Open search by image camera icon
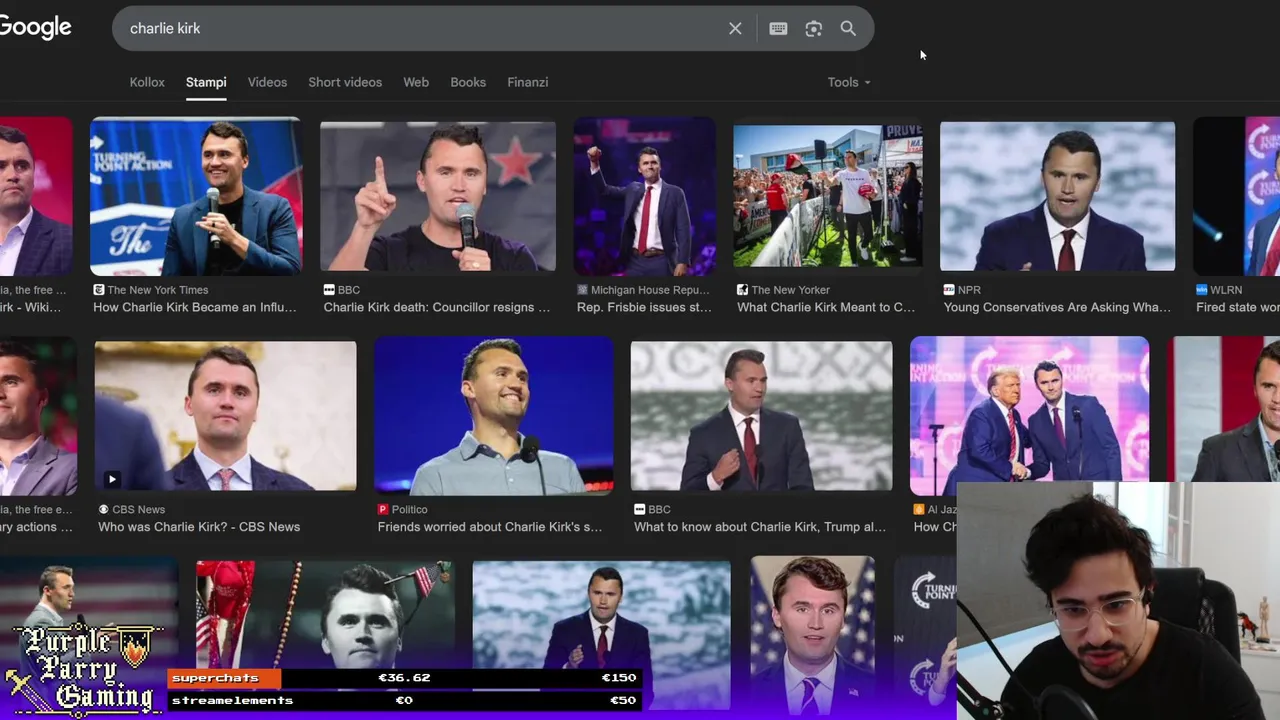Viewport: 1280px width, 720px height. click(813, 29)
